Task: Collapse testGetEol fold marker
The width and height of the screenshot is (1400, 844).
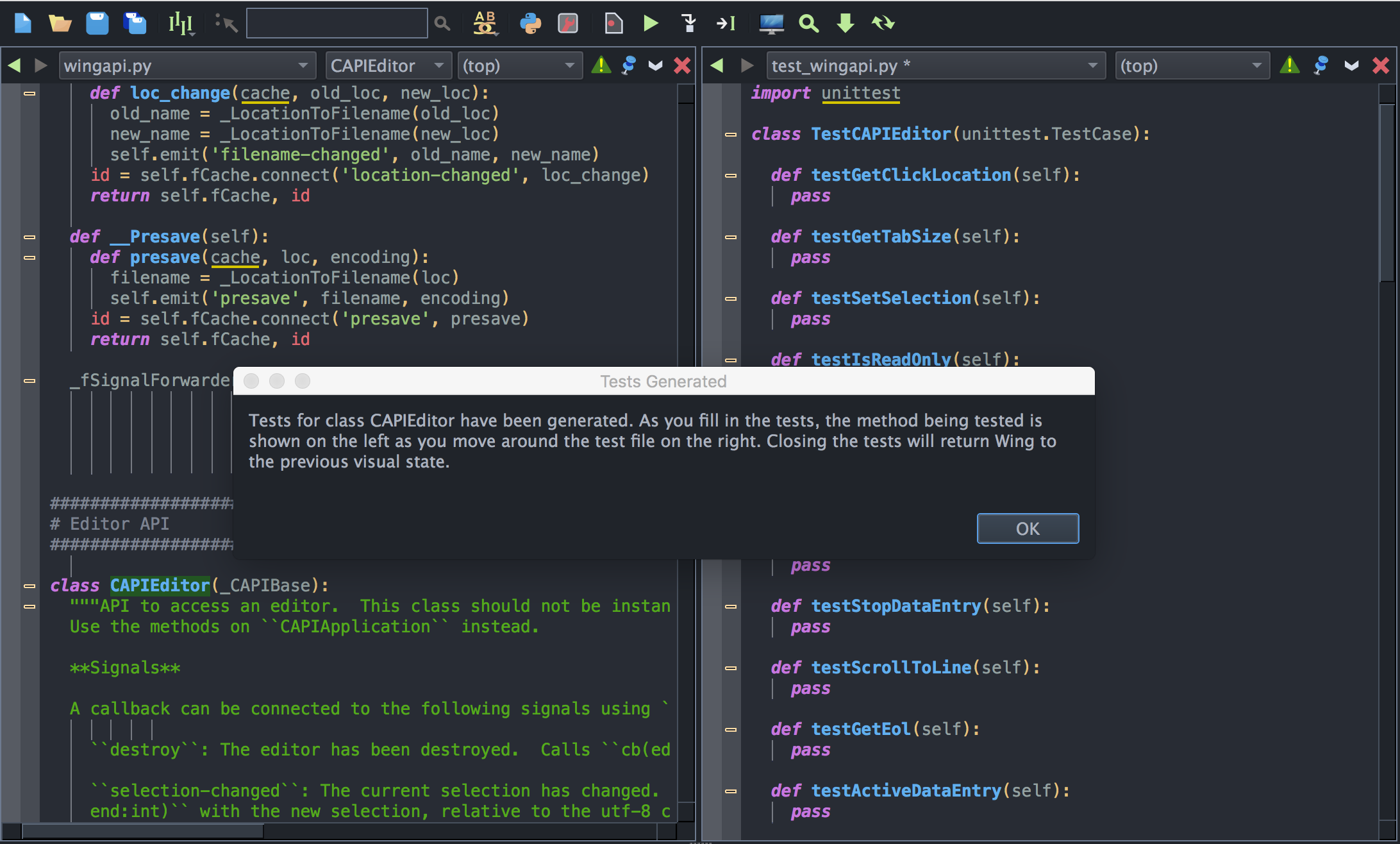Action: [x=731, y=730]
